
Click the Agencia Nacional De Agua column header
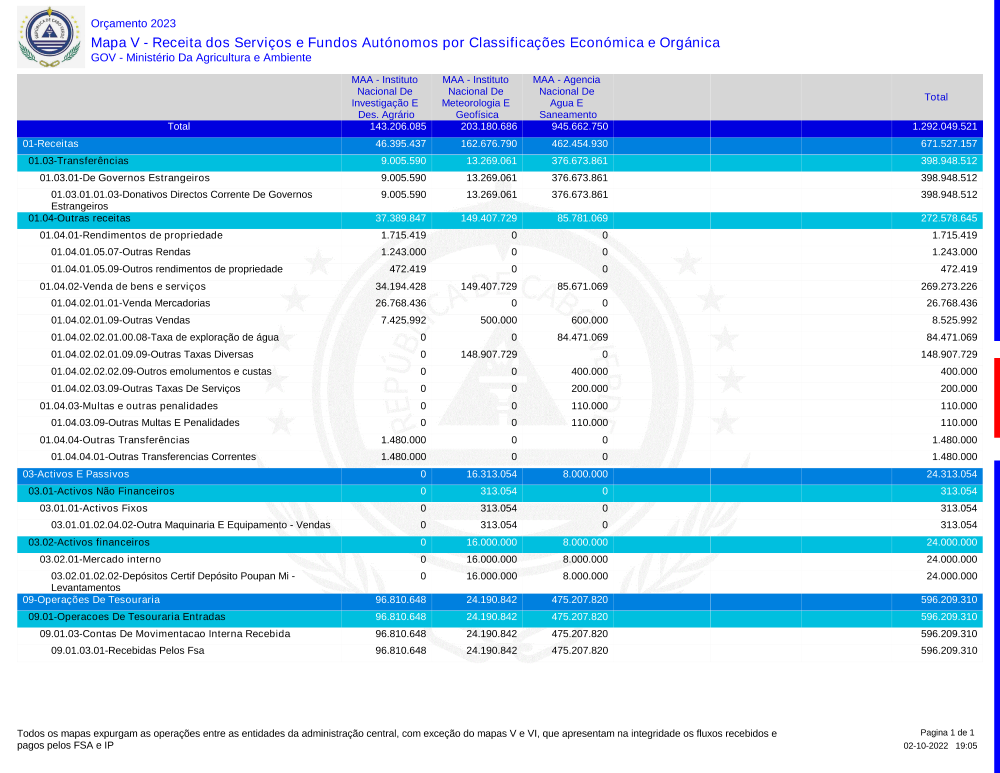pos(567,97)
